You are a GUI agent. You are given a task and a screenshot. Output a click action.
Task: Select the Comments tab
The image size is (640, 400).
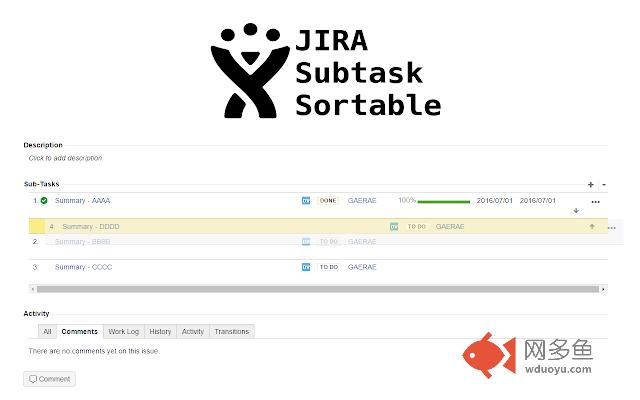80,331
